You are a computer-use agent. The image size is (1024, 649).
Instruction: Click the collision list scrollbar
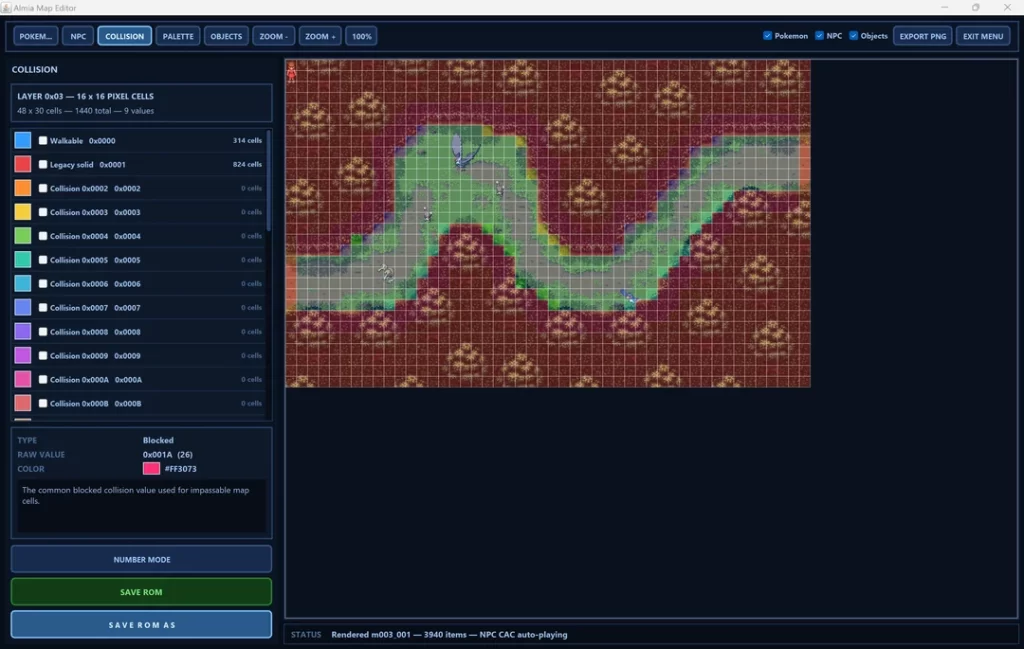(x=268, y=180)
